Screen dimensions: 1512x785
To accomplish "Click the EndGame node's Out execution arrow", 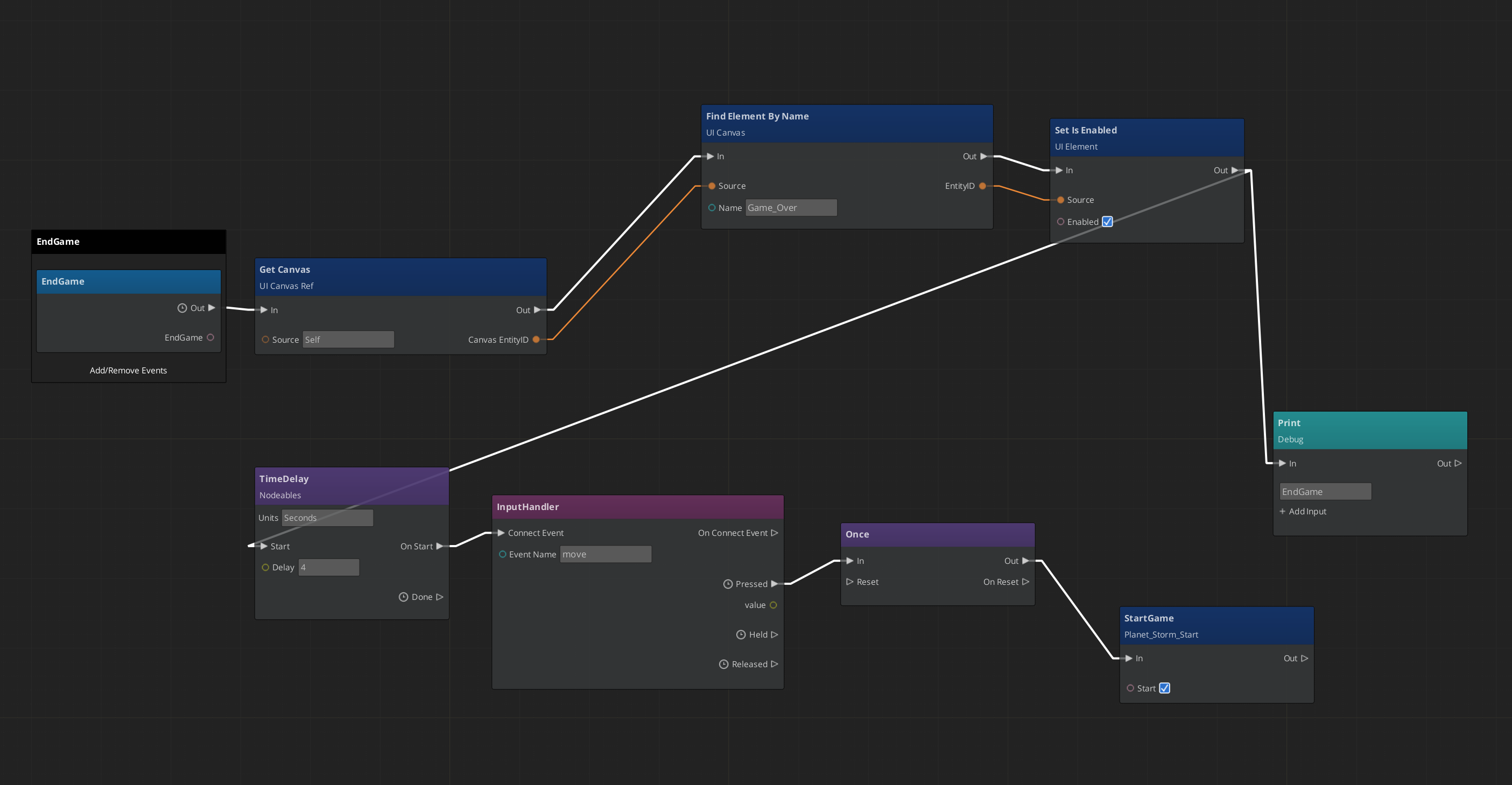I will (212, 308).
